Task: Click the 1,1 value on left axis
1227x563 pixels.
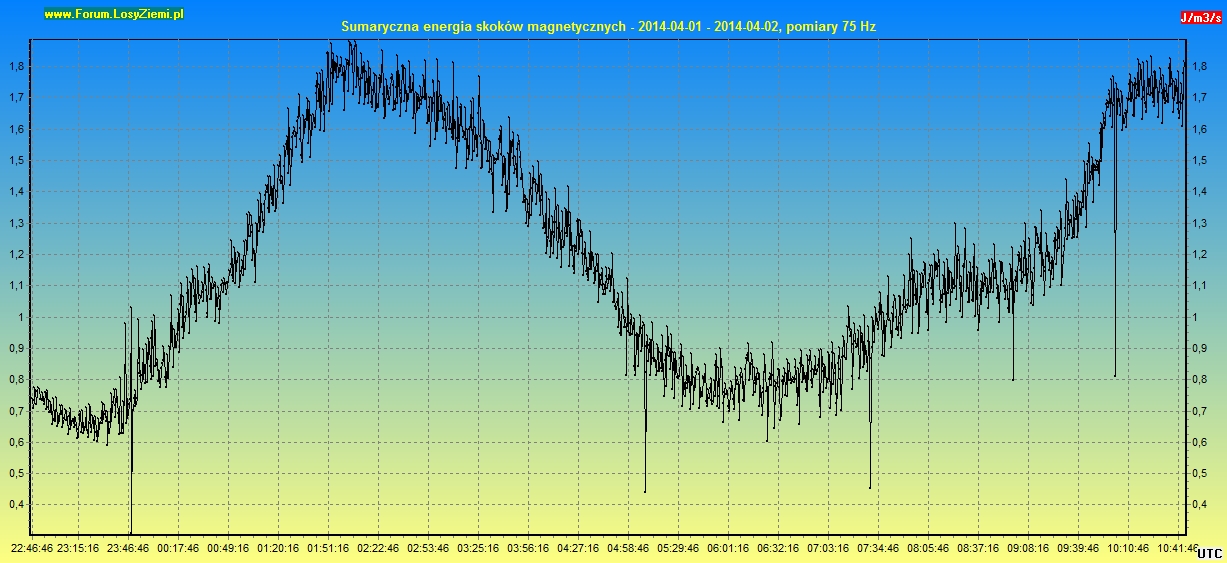Action: (17, 285)
